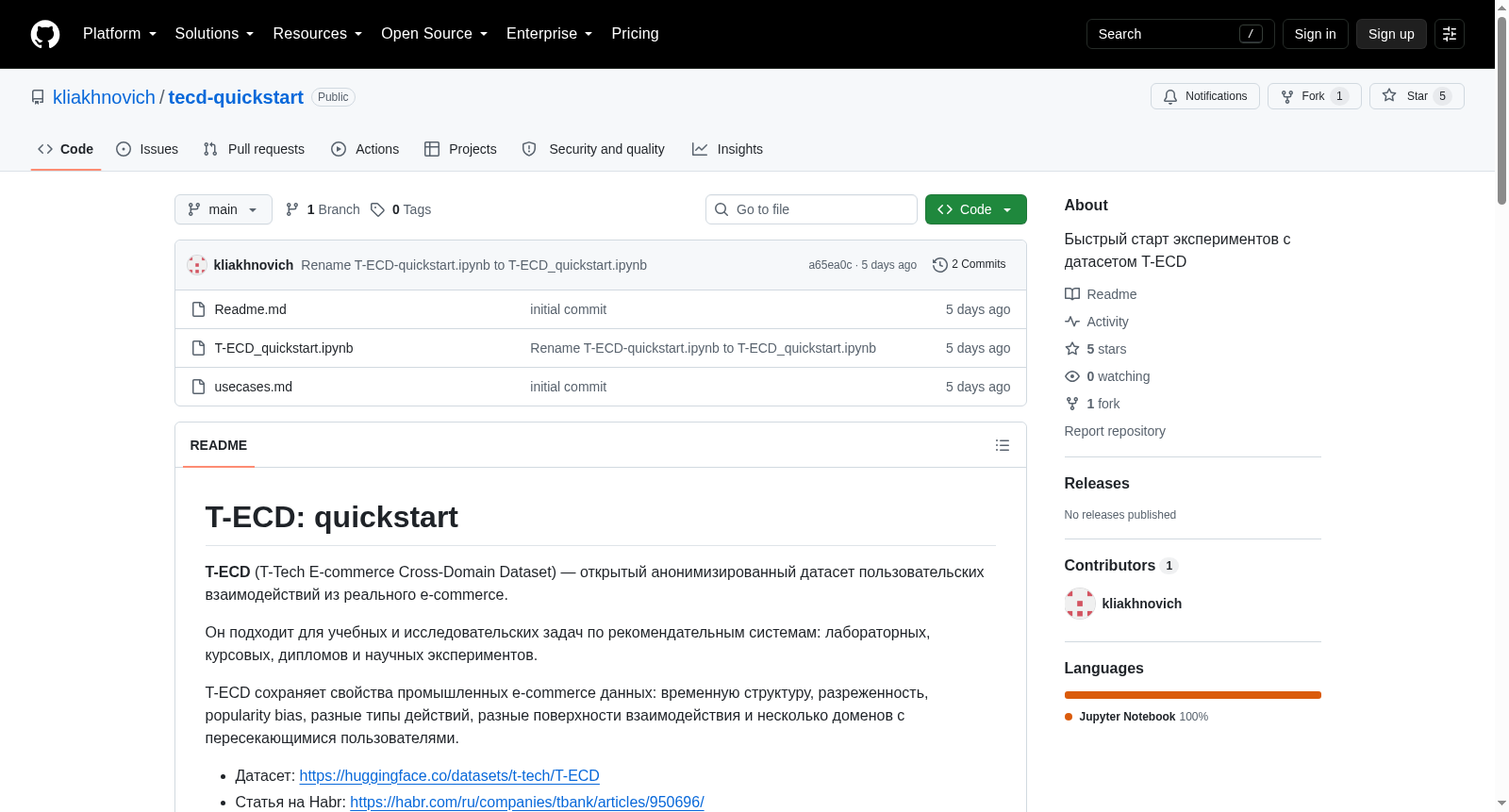
Task: Open the Hugging Face T-ECD dataset link
Action: pyautogui.click(x=449, y=775)
